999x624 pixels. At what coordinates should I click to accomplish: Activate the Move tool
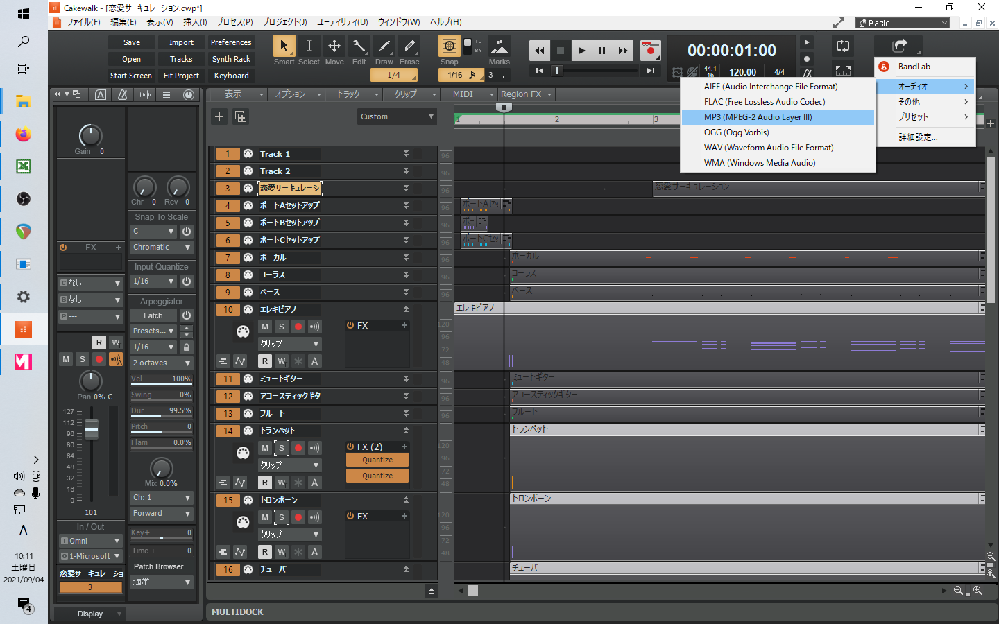pyautogui.click(x=334, y=47)
